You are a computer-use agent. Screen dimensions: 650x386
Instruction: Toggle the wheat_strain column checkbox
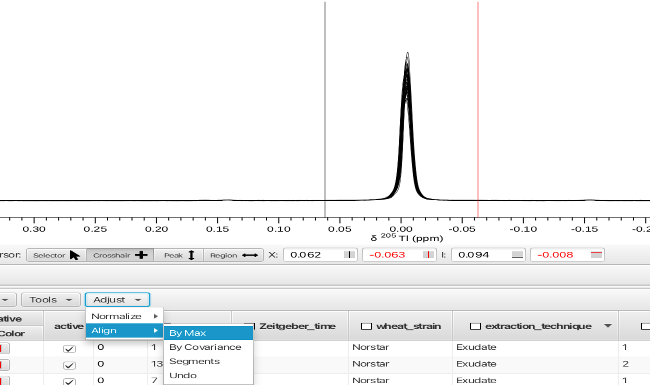click(366, 326)
